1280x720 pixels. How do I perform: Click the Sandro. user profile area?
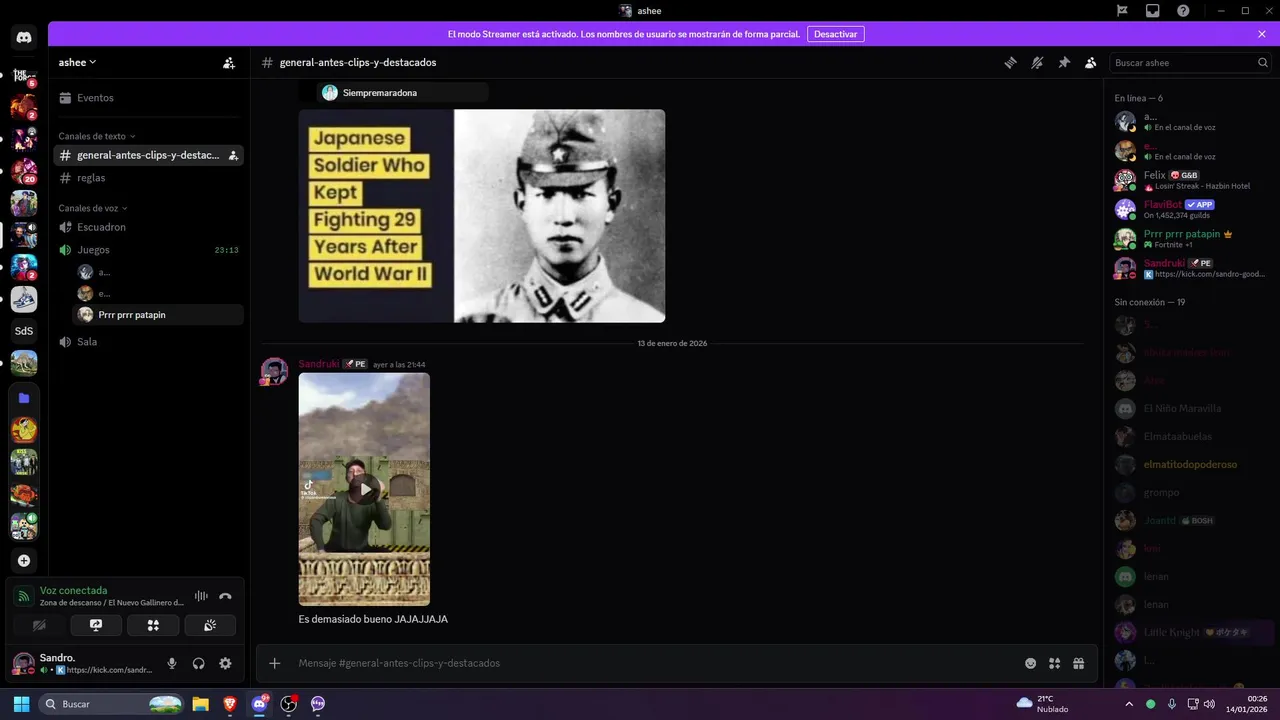pos(82,663)
